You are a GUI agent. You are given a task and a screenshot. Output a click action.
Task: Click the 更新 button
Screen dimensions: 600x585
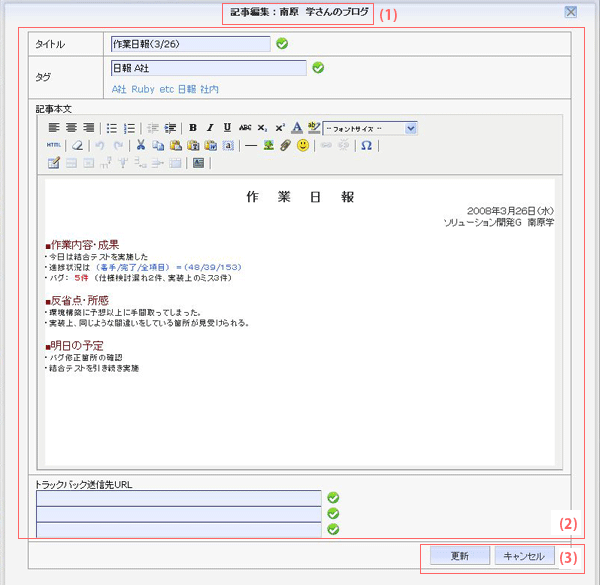click(460, 556)
